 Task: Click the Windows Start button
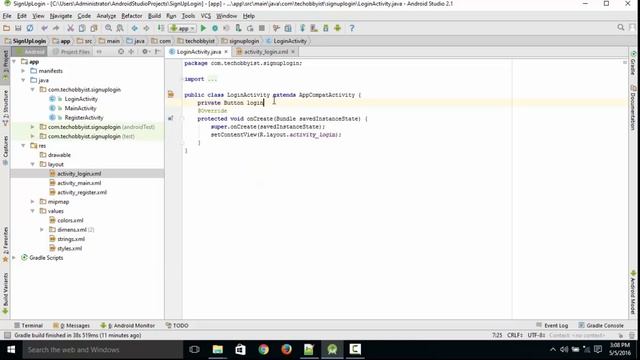click(x=11, y=350)
